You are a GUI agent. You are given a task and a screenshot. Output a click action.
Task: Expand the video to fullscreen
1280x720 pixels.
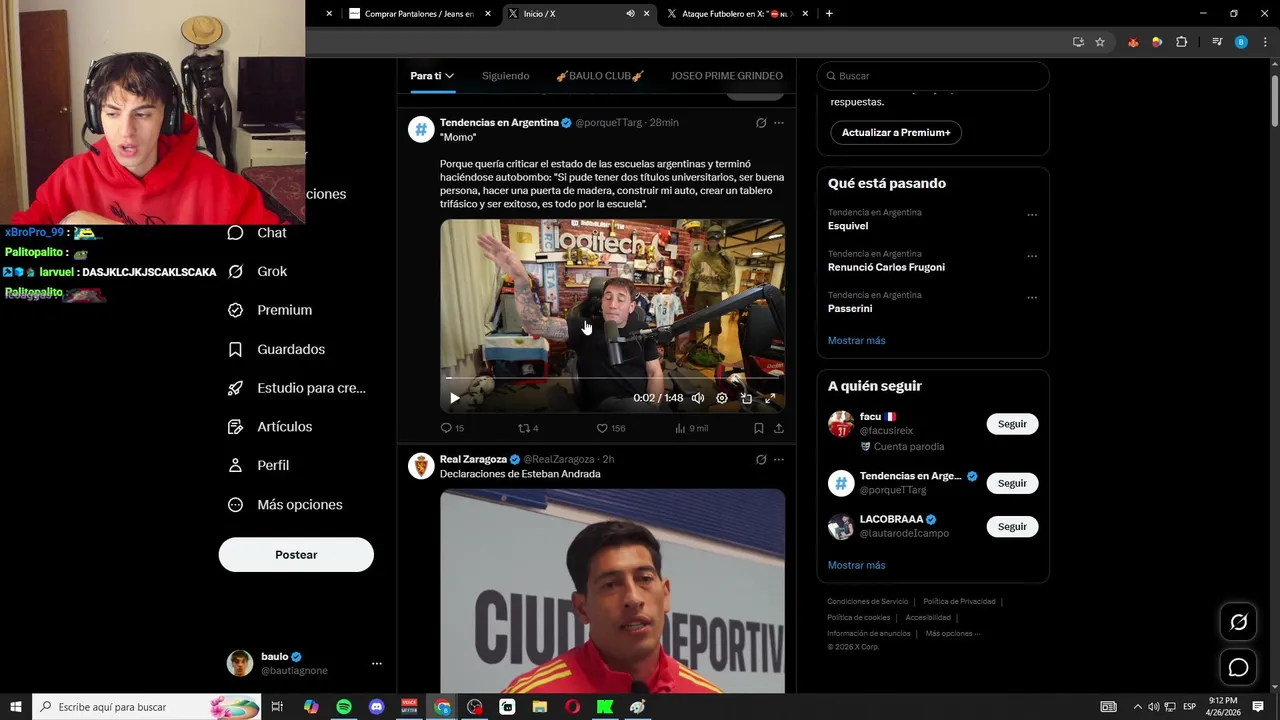click(x=770, y=398)
